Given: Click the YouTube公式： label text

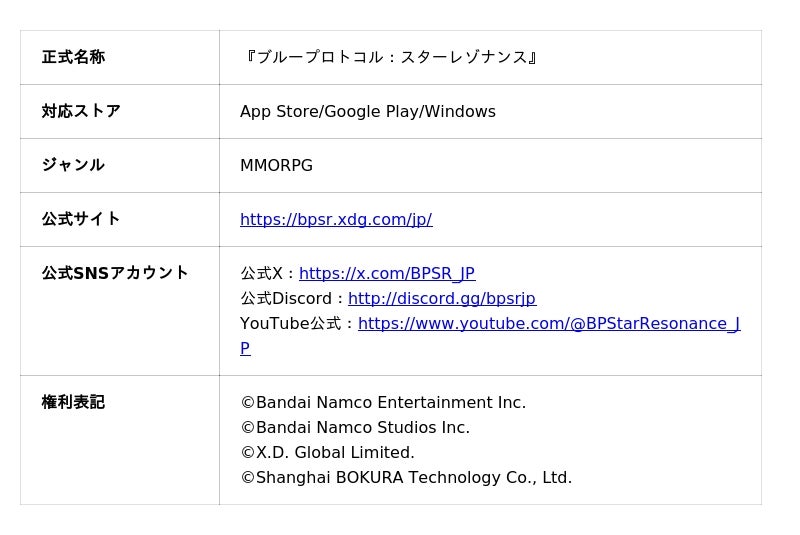Looking at the screenshot, I should (x=297, y=324).
